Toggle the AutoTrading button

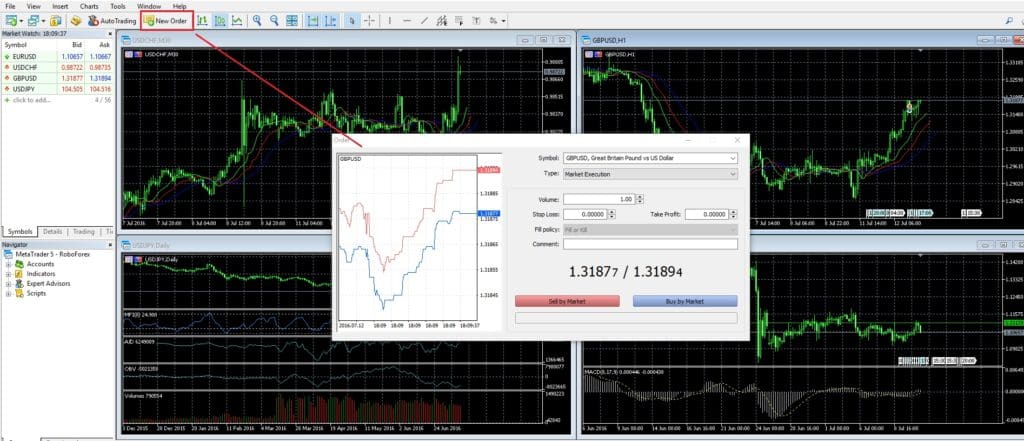point(112,21)
